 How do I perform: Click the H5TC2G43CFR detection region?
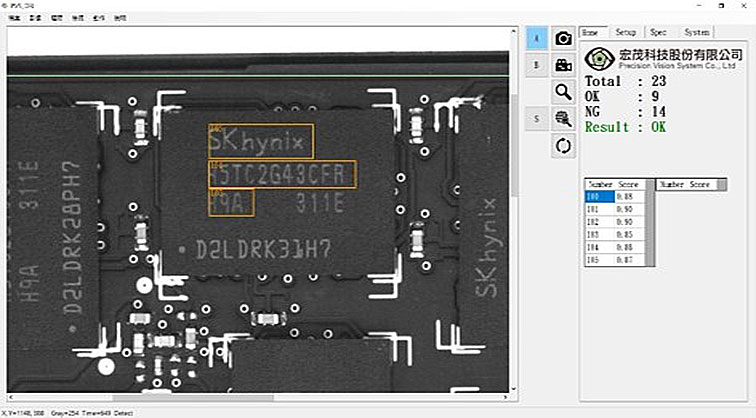click(x=281, y=175)
